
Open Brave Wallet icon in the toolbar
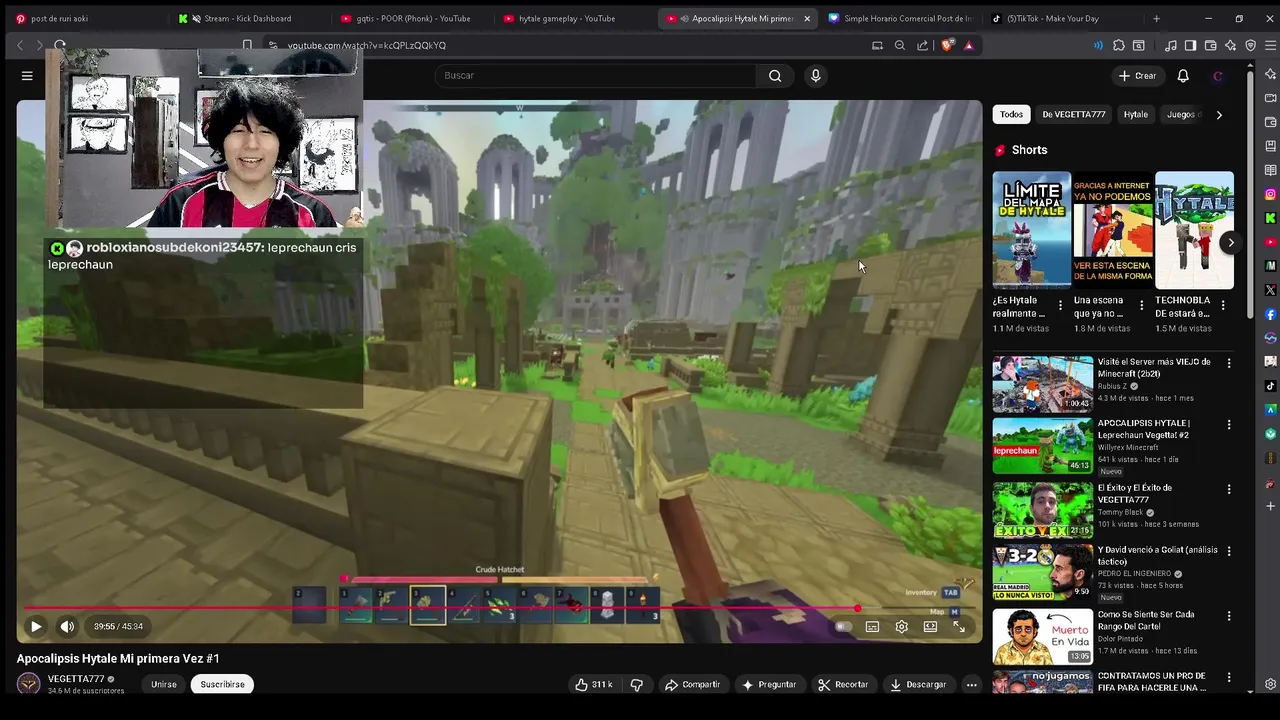[x=1211, y=45]
